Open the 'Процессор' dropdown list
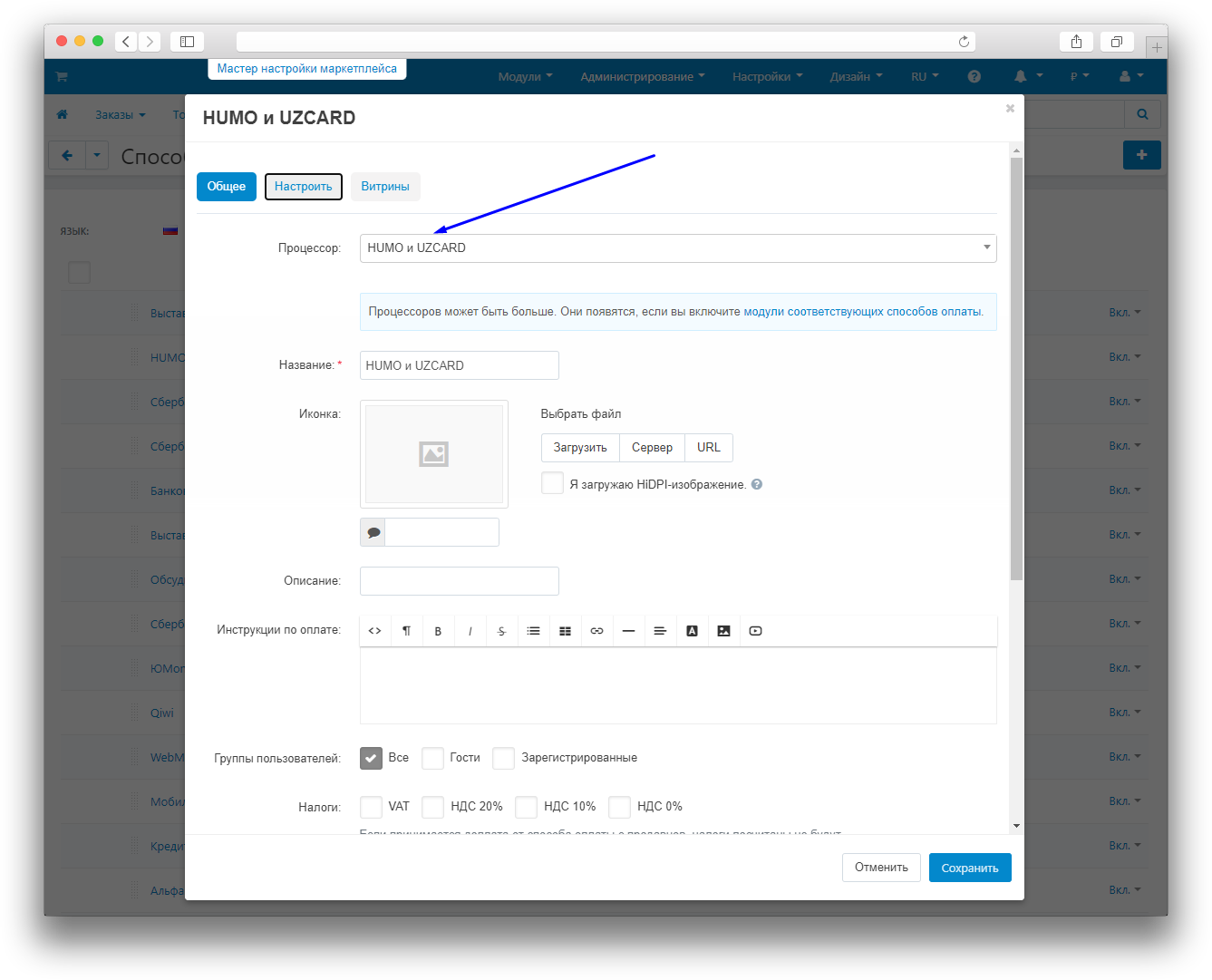The image size is (1212, 980). tap(677, 248)
